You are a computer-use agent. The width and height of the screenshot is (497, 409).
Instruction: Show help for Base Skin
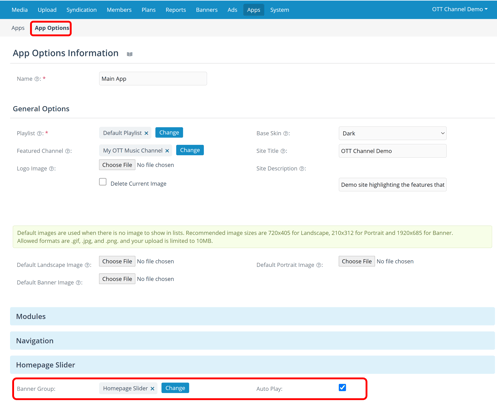pos(286,133)
